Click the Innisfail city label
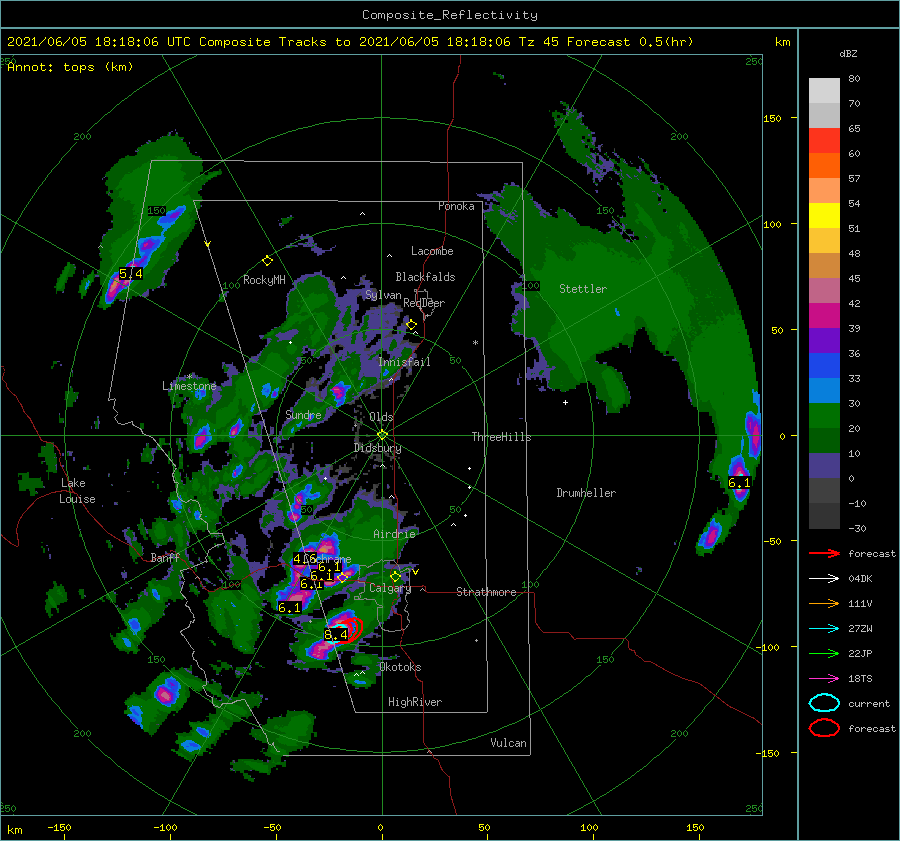The height and width of the screenshot is (841, 900). point(404,362)
